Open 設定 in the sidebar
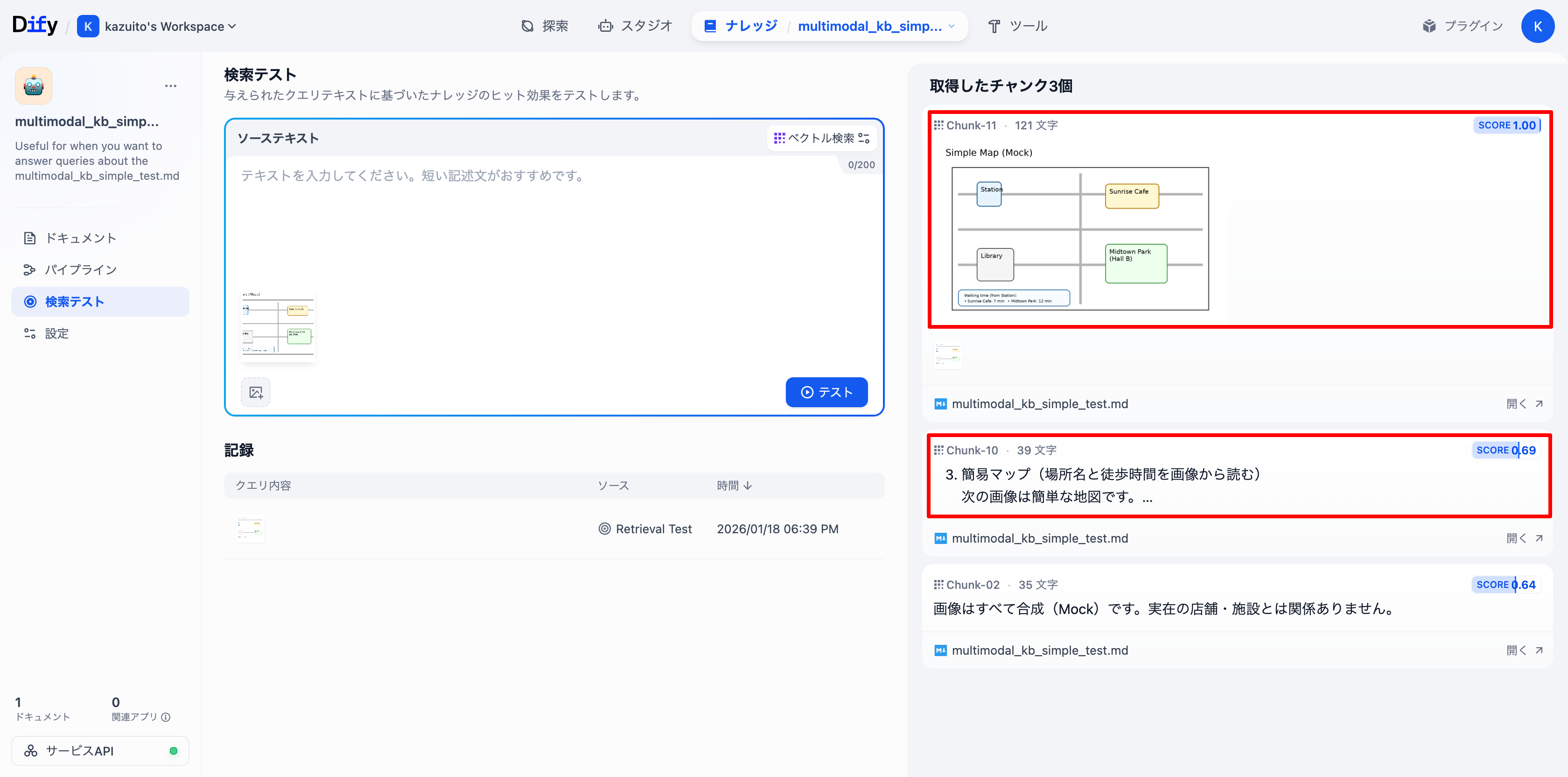The height and width of the screenshot is (777, 1568). pos(56,333)
